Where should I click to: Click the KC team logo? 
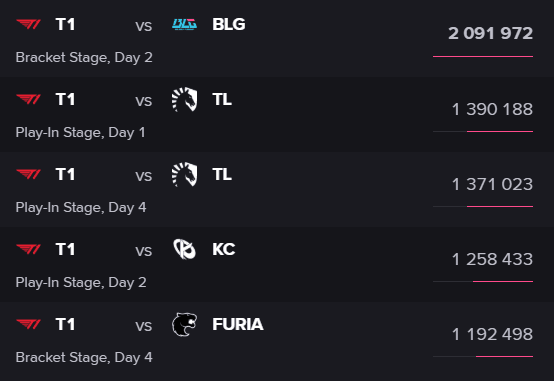click(x=184, y=249)
